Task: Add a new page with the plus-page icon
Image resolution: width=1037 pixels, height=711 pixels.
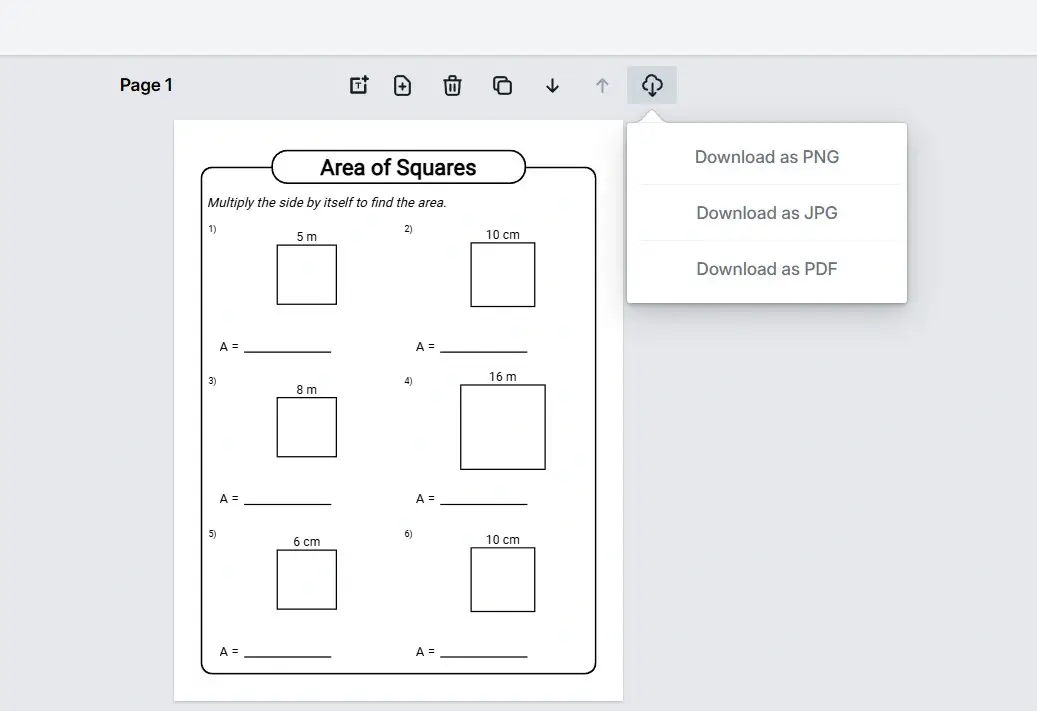Action: pyautogui.click(x=402, y=85)
